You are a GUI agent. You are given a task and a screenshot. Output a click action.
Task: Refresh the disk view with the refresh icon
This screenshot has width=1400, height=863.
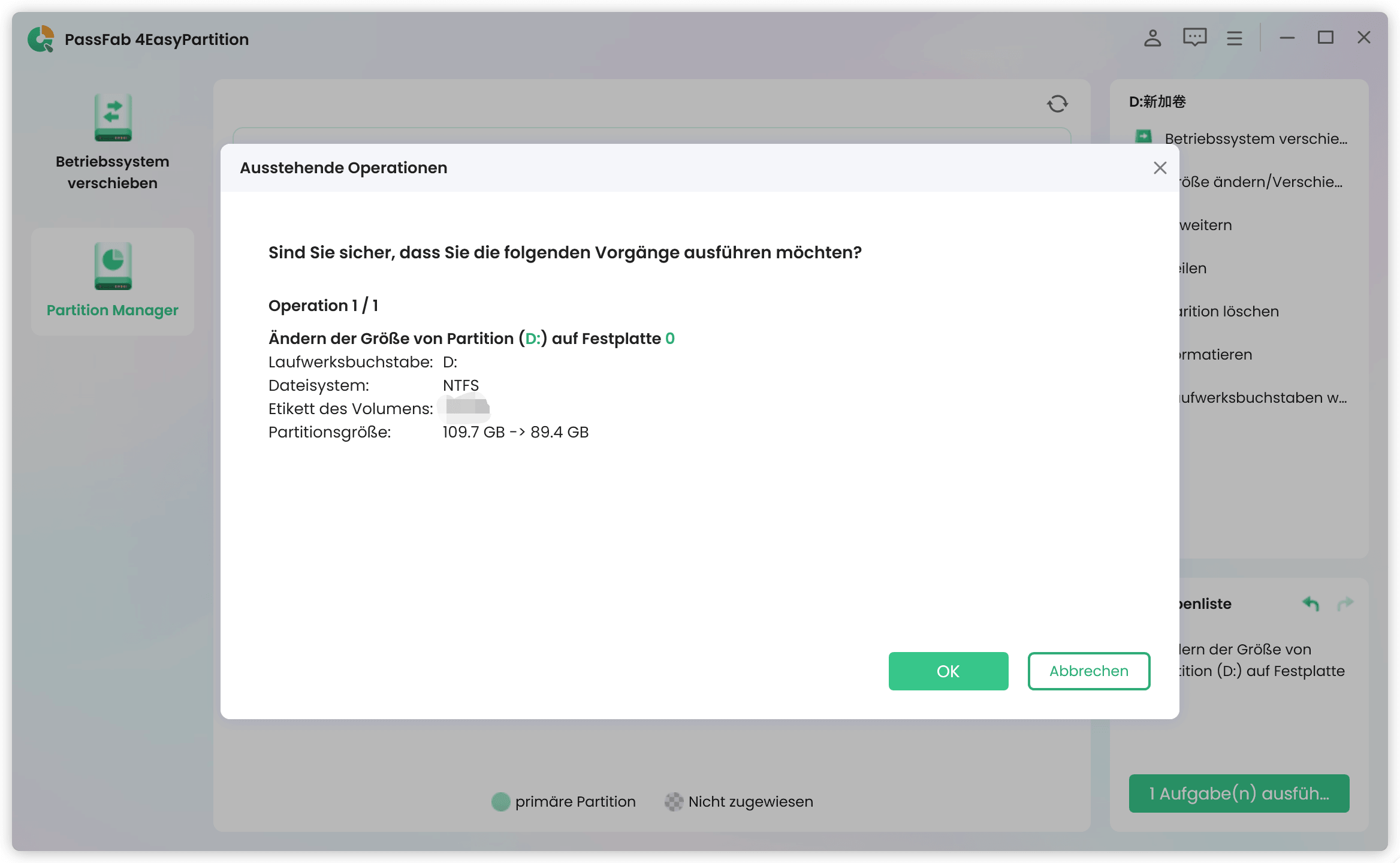click(x=1057, y=103)
